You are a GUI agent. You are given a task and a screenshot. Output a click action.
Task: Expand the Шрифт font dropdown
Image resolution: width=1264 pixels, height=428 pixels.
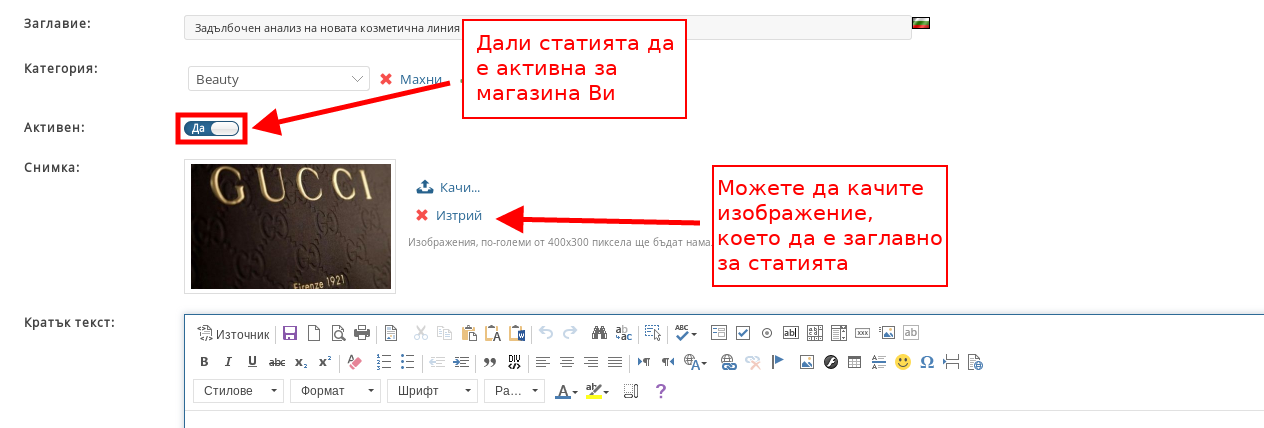432,391
